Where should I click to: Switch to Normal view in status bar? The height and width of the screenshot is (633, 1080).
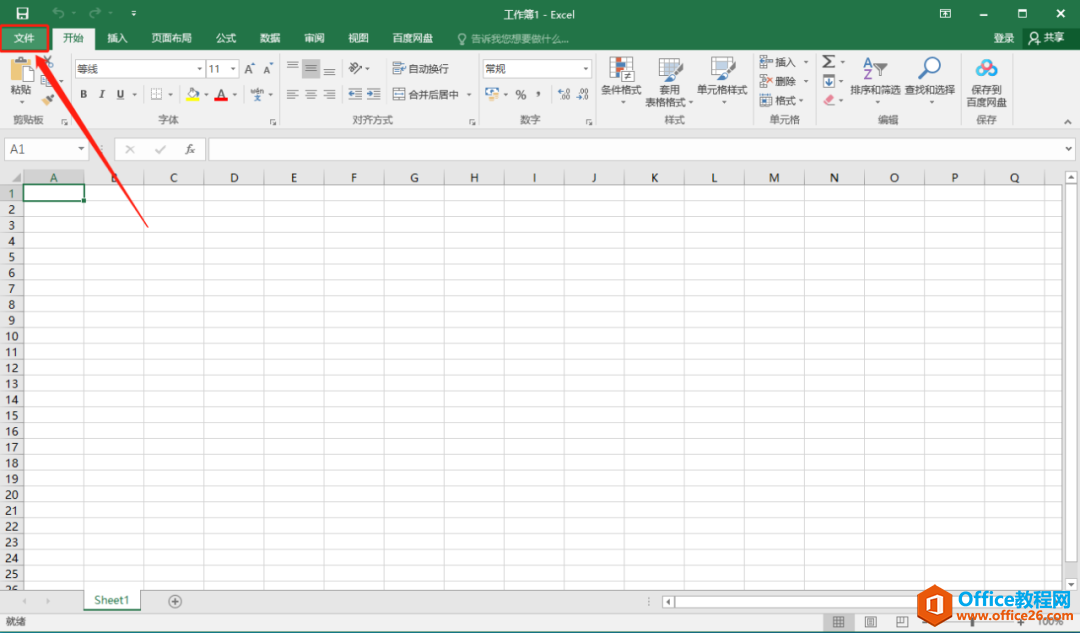click(838, 622)
